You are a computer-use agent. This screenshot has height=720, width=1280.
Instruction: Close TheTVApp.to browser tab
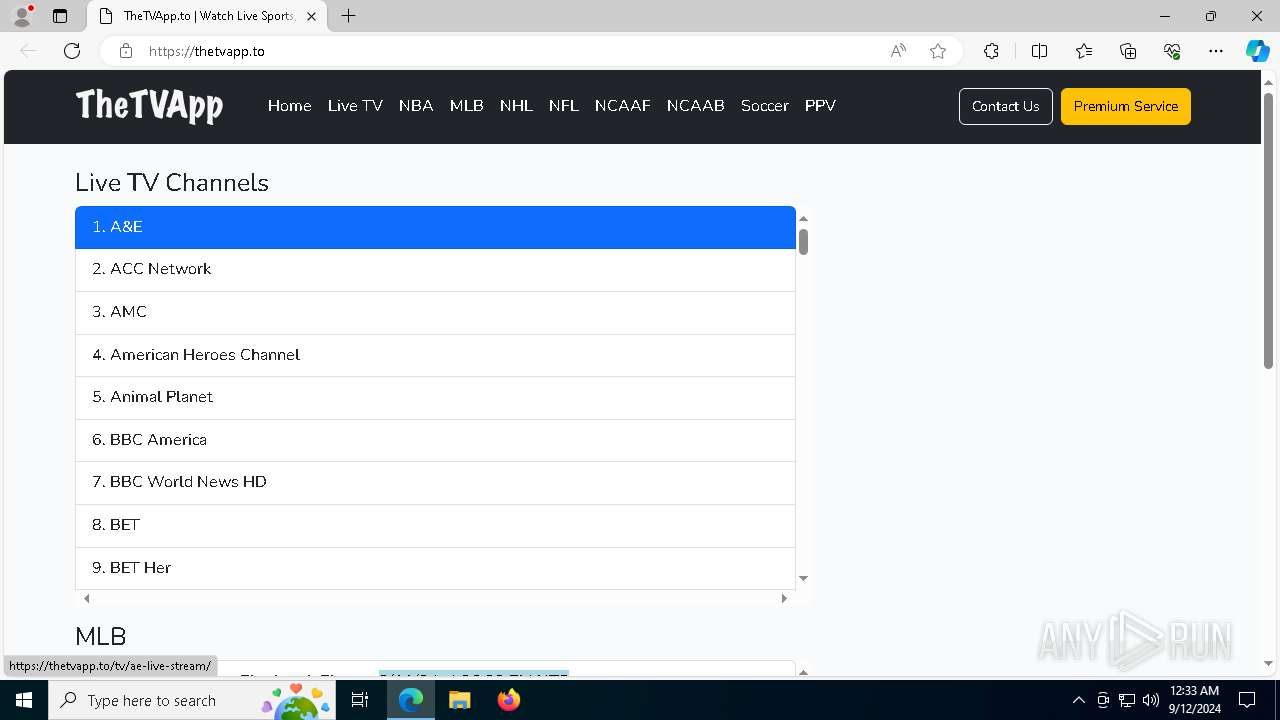[311, 16]
